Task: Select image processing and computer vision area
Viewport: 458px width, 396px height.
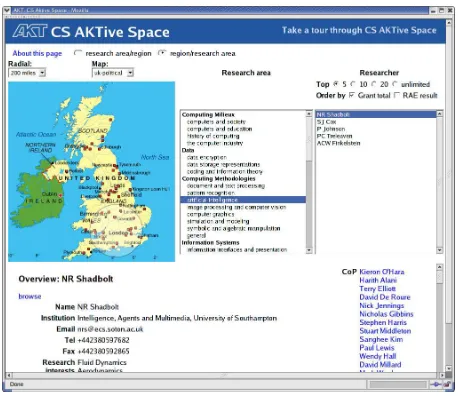Action: coord(236,207)
